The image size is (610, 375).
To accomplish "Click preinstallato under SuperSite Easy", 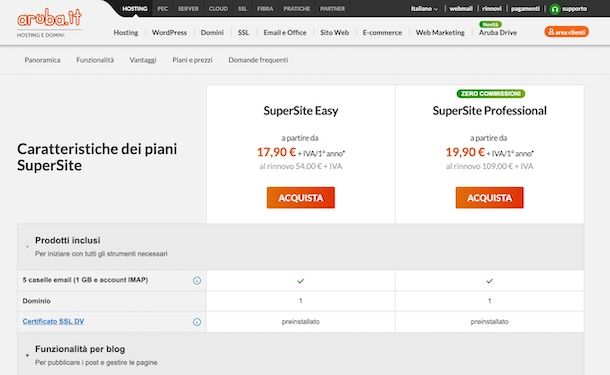I will tap(301, 322).
